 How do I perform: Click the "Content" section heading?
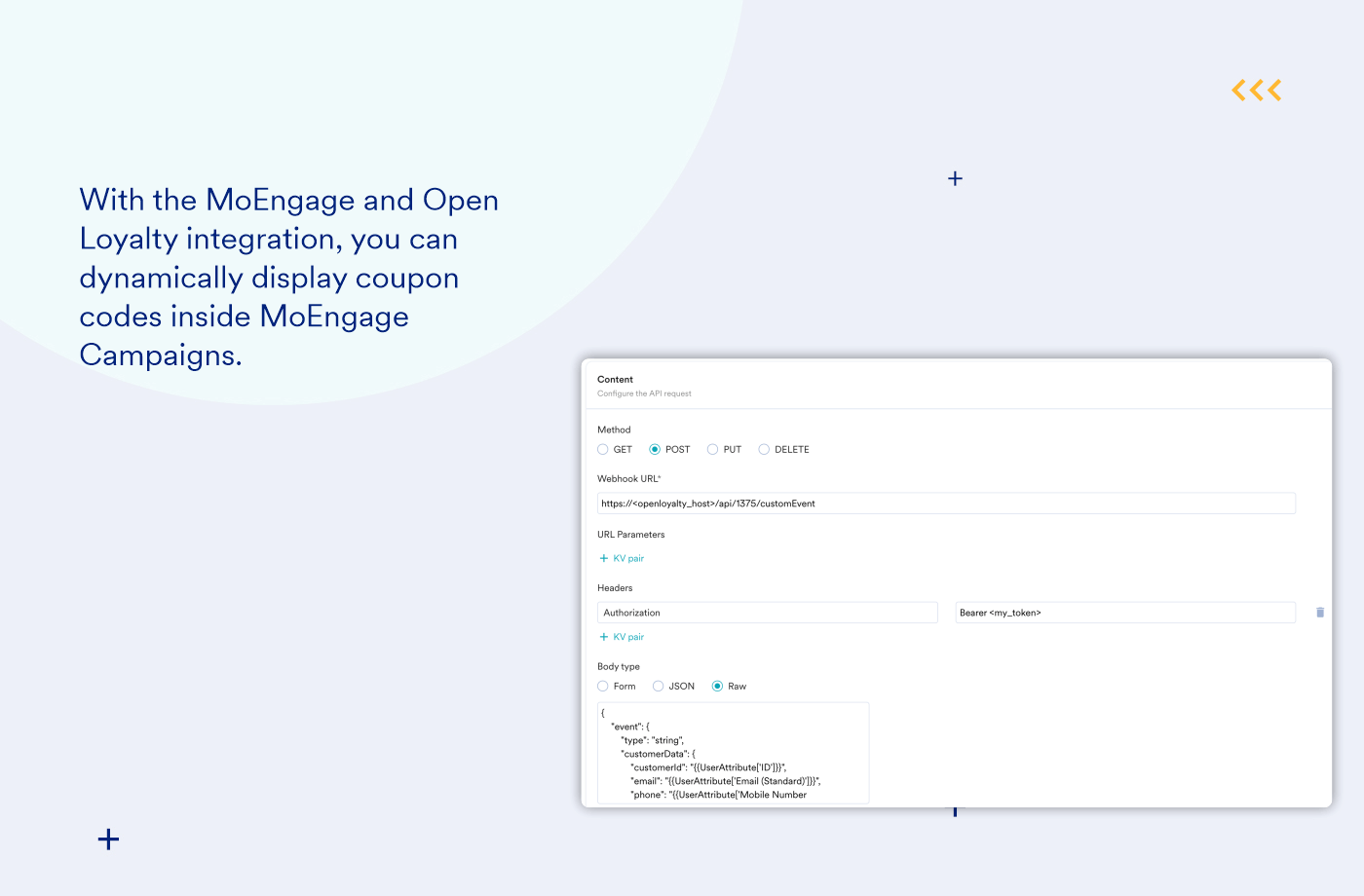coord(615,380)
